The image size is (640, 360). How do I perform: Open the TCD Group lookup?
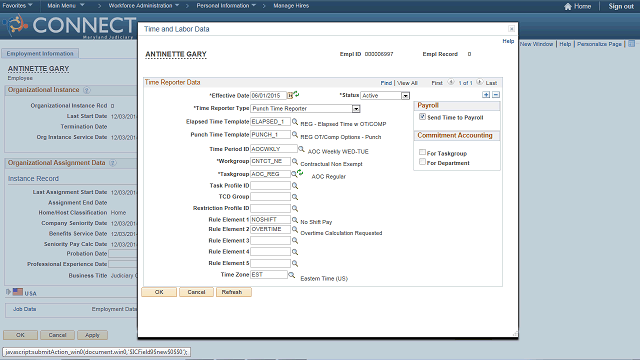click(x=295, y=197)
